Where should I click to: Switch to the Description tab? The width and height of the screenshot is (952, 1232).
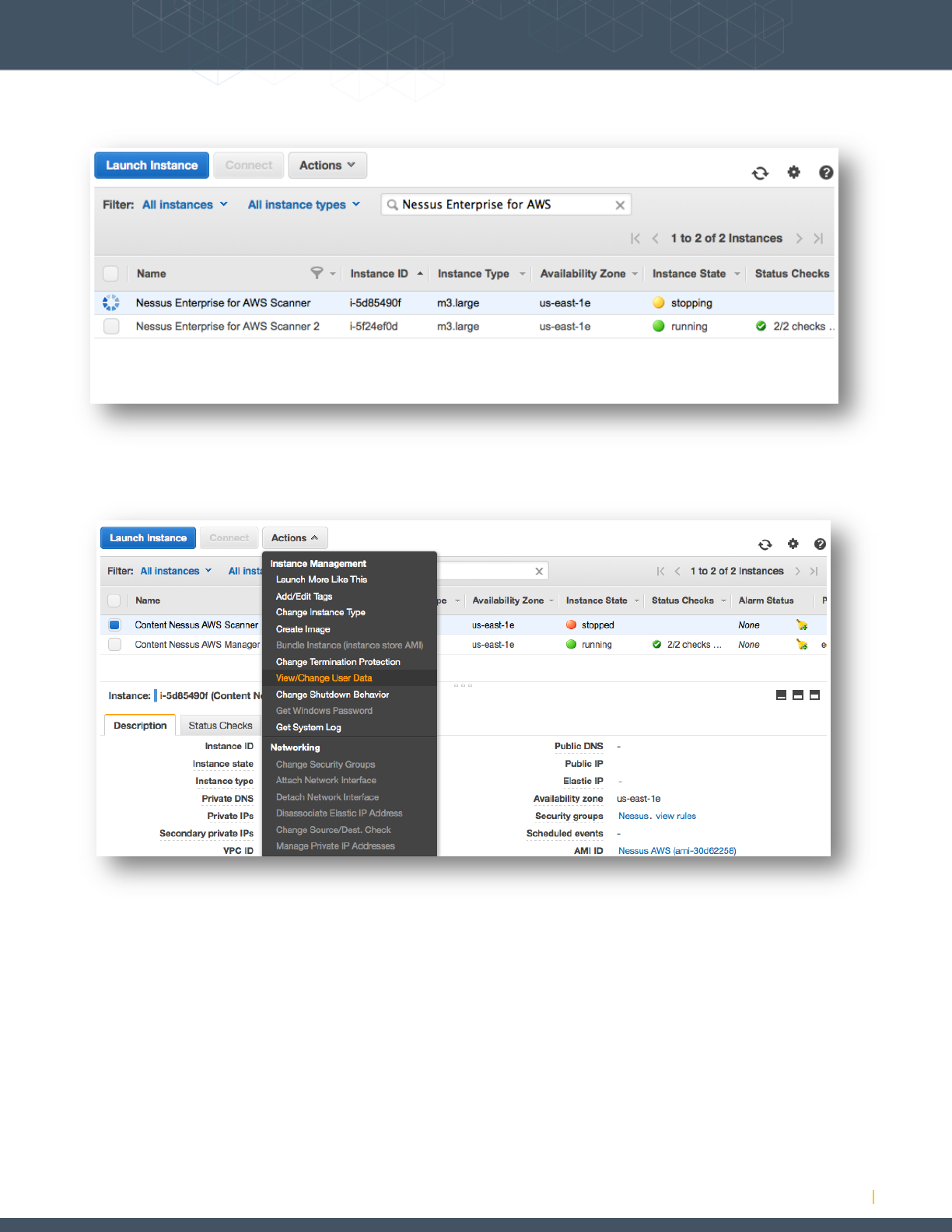140,726
